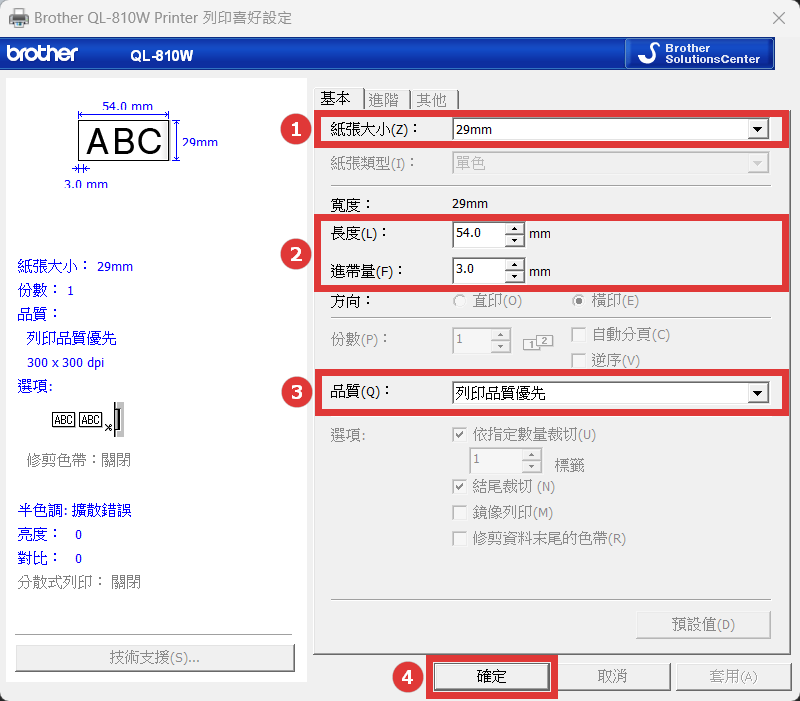Toggle the 修剪資料末尾的色帶 checkbox
Screen dimensions: 800x701
(460, 538)
